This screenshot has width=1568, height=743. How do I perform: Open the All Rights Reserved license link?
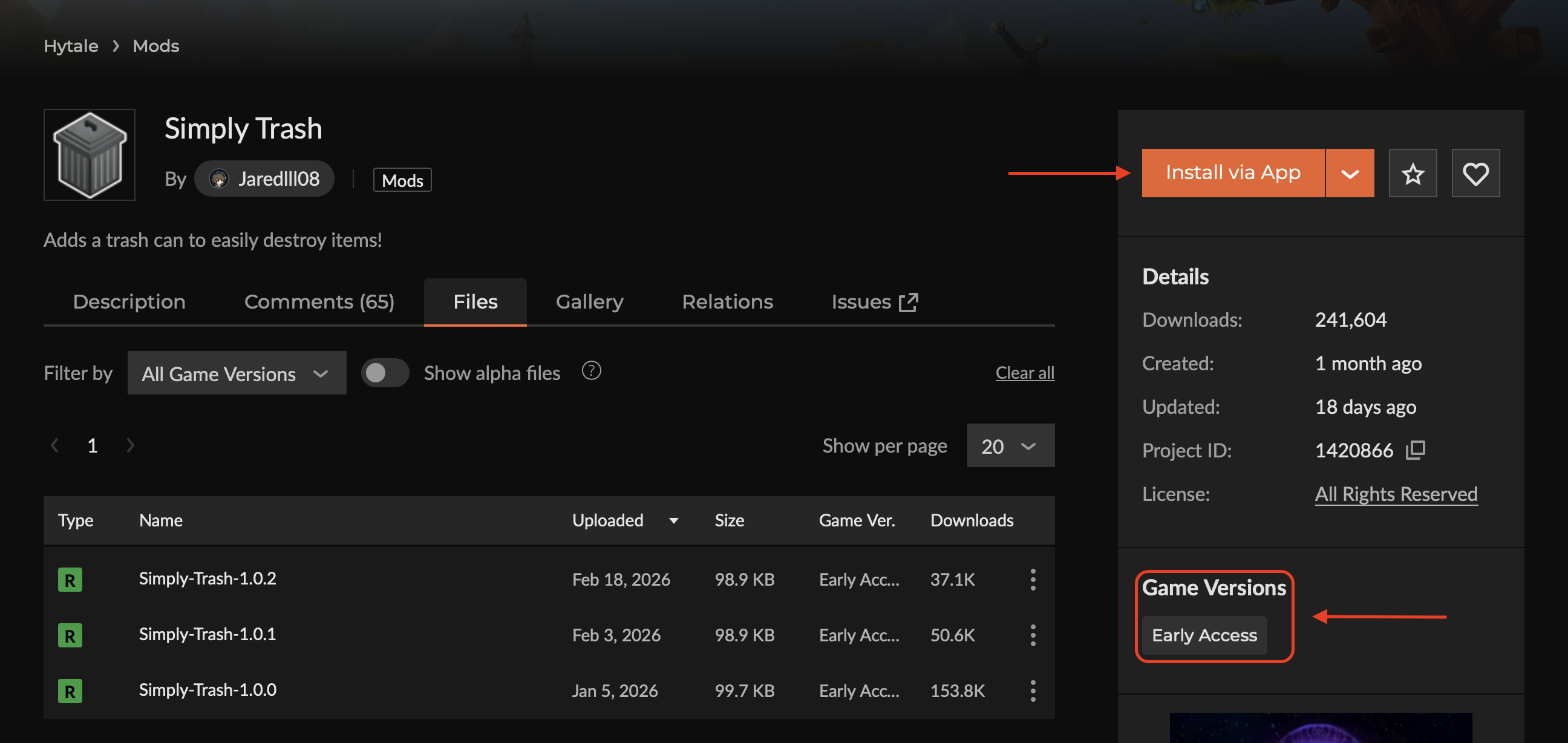(1395, 494)
